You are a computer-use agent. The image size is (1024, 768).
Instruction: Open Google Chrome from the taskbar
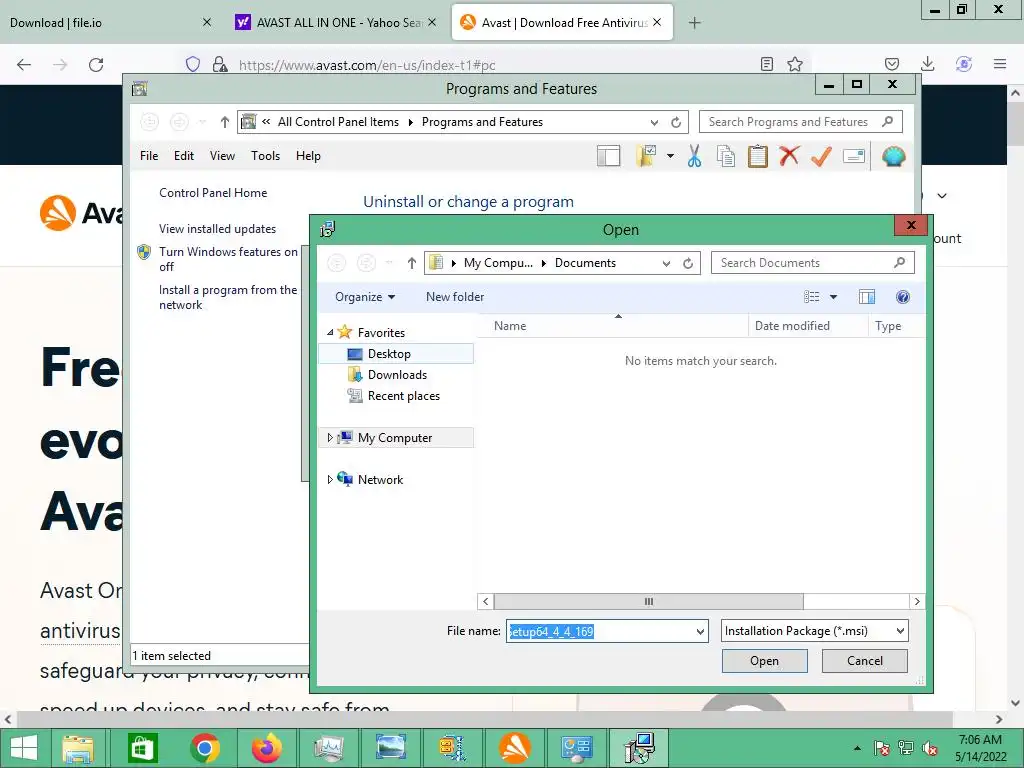204,748
